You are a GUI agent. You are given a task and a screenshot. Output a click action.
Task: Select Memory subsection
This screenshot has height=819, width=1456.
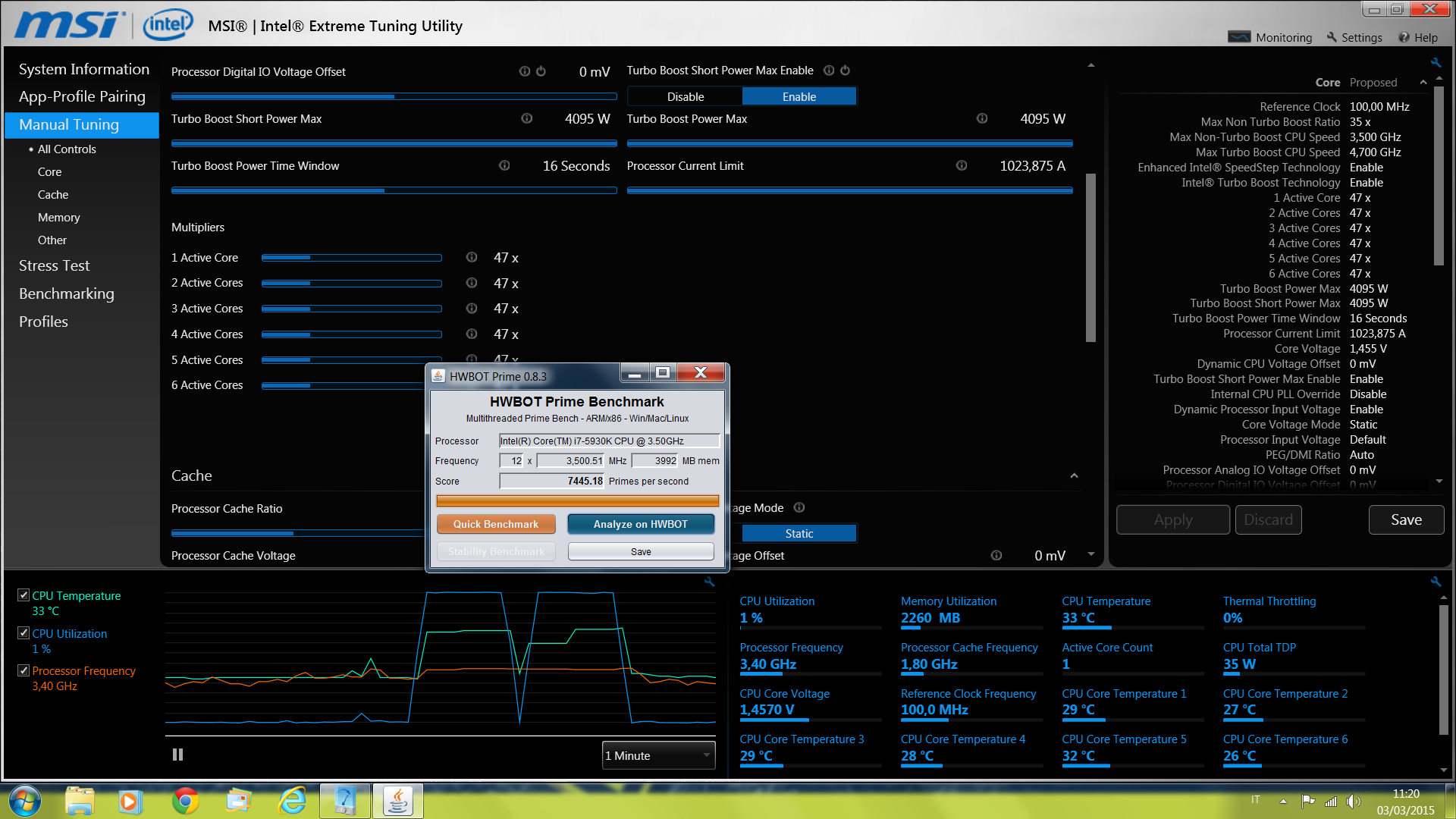tap(59, 217)
